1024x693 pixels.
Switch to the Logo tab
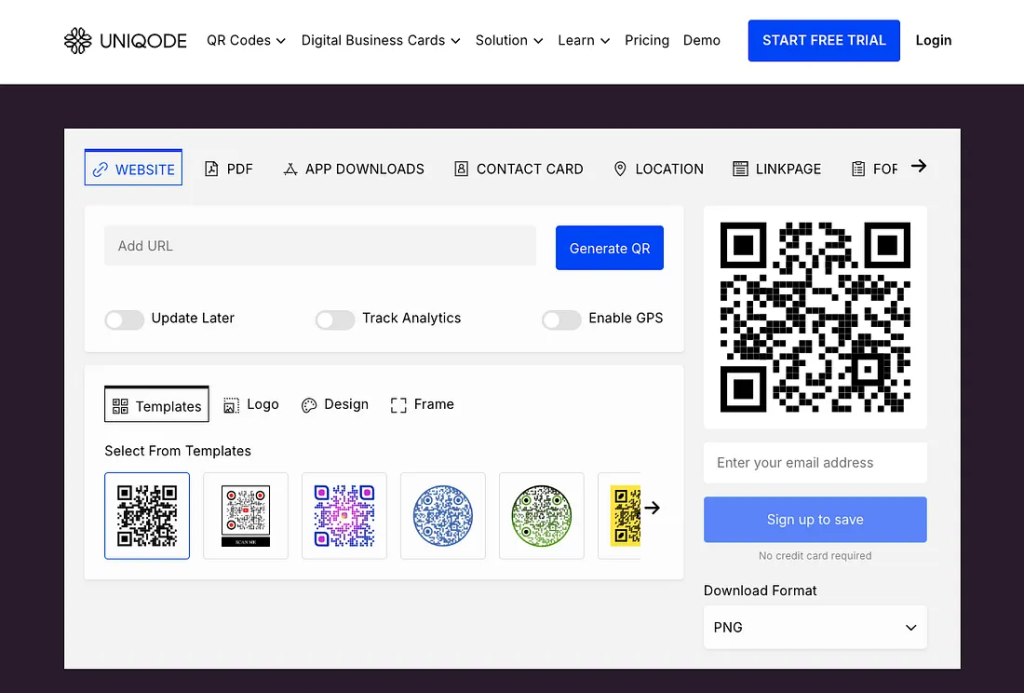tap(250, 404)
